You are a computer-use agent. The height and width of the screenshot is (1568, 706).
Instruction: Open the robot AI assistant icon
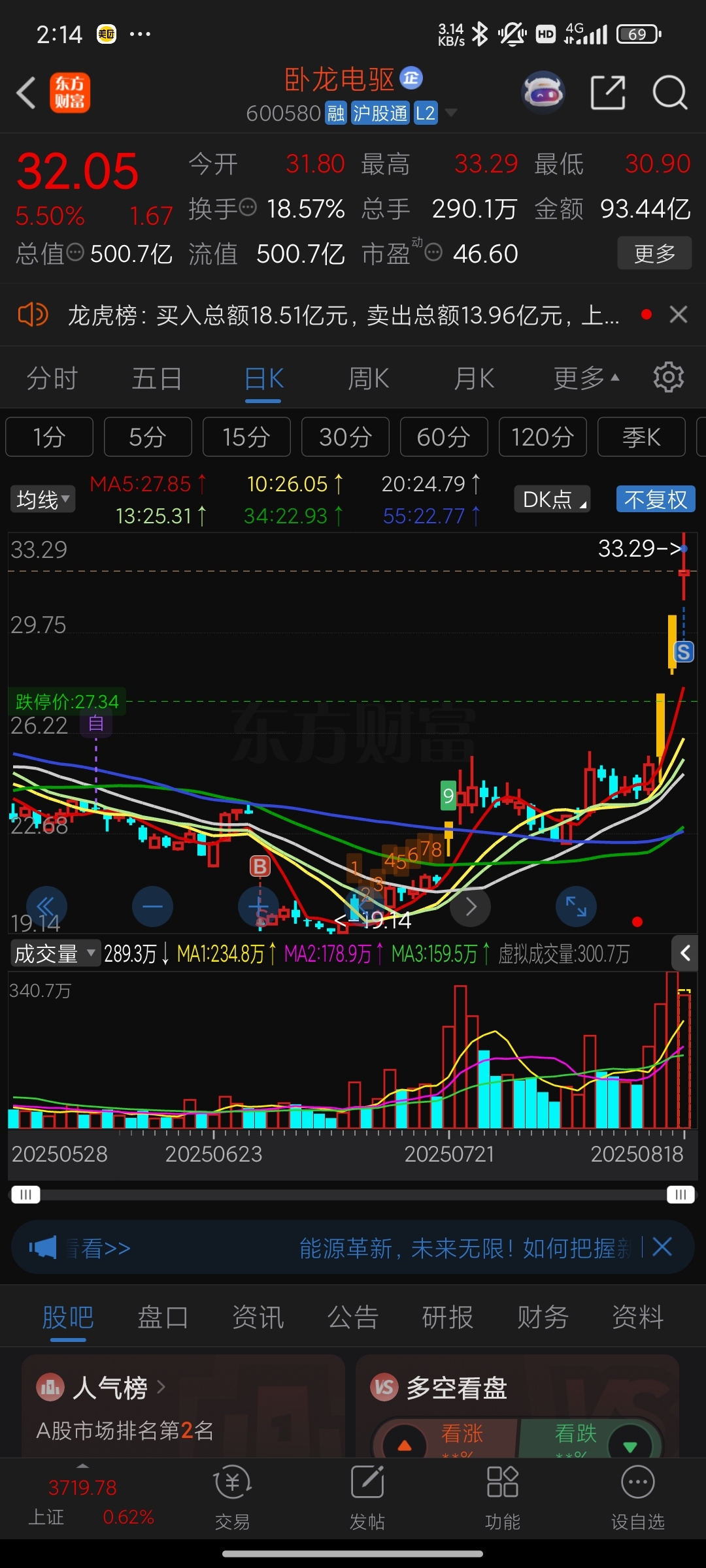pyautogui.click(x=543, y=93)
